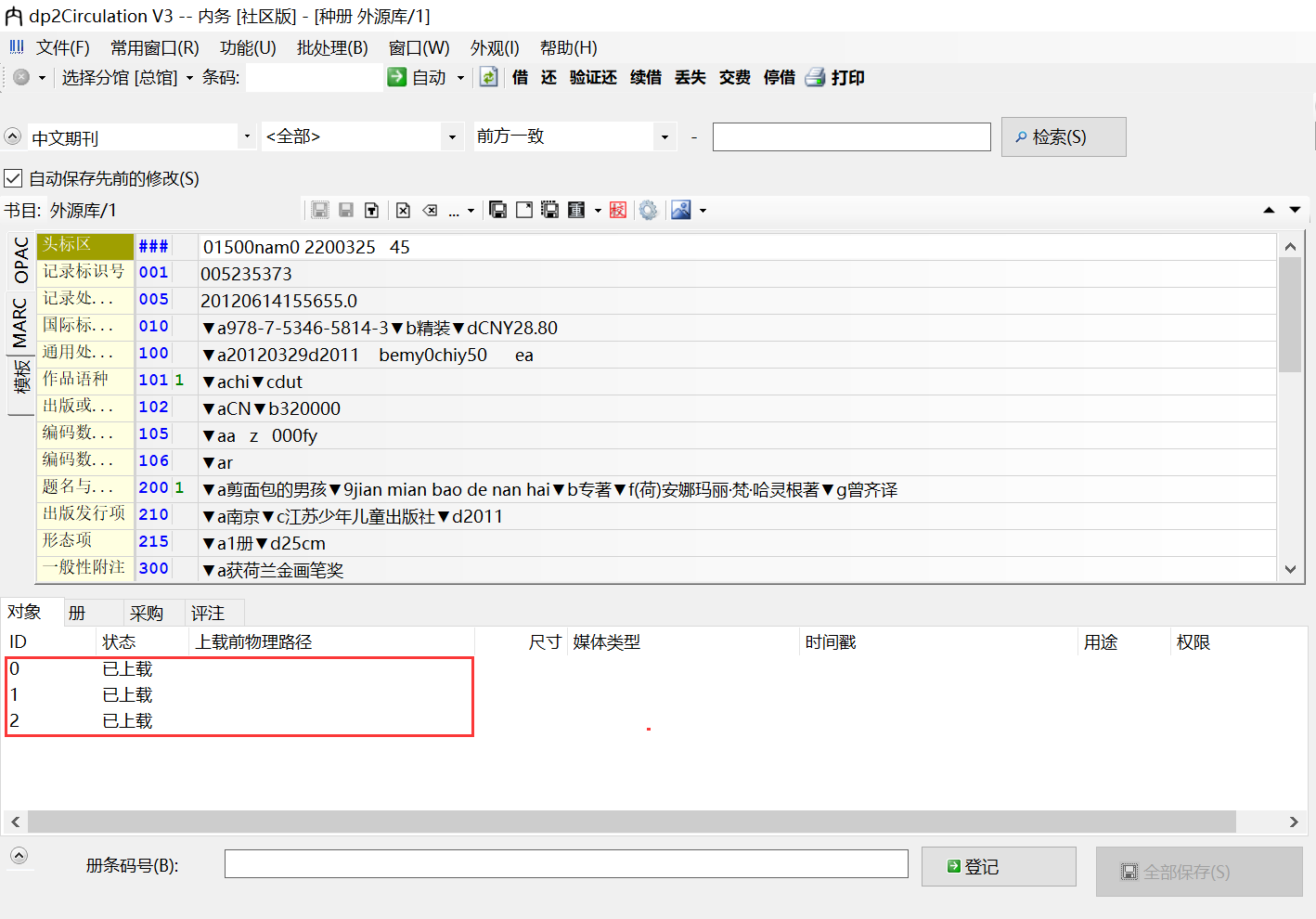Click the 重 duplicate check icon
Viewport: 1316px width, 919px height.
(576, 210)
